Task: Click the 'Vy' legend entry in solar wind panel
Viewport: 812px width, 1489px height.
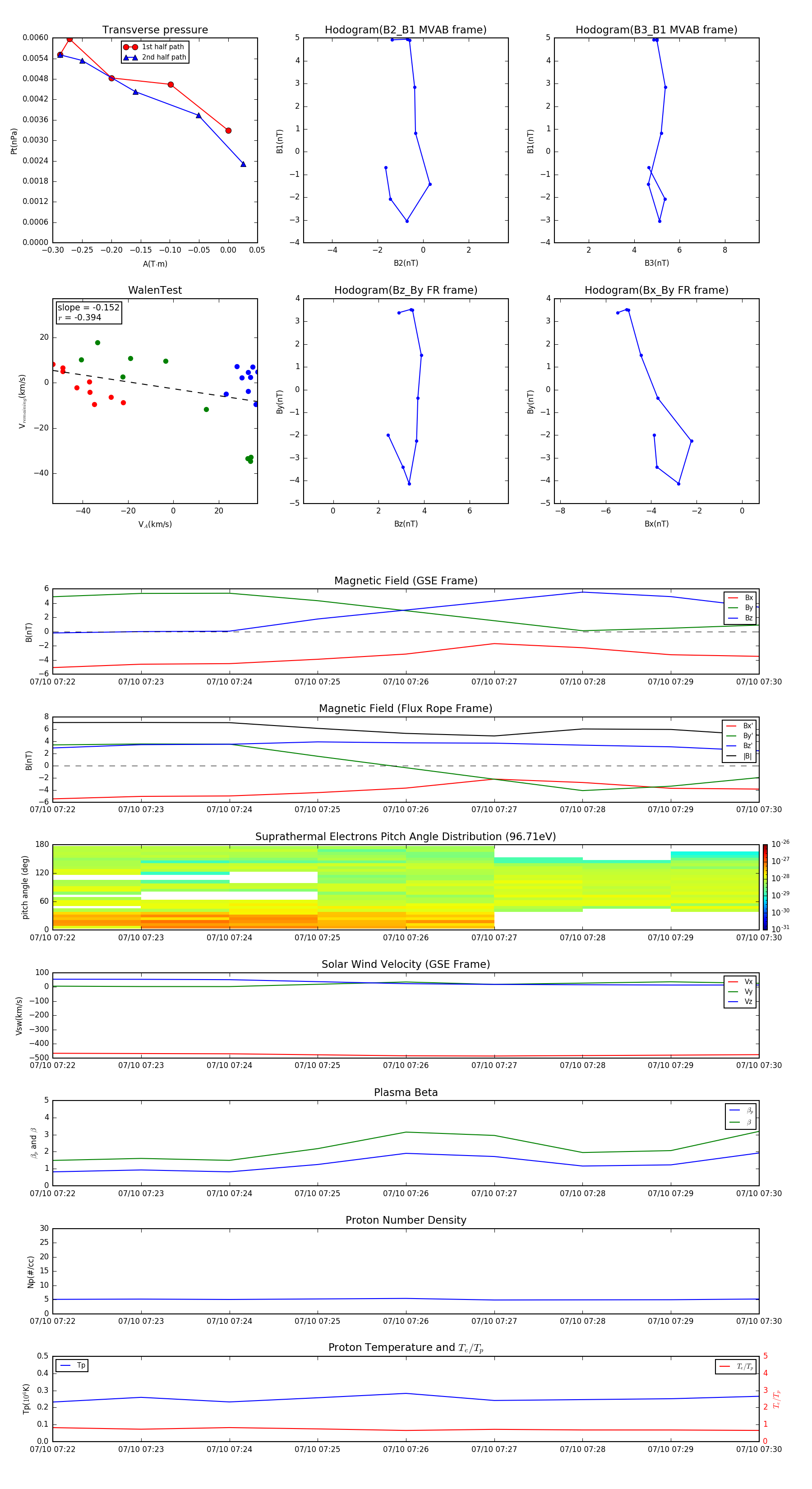Action: pyautogui.click(x=740, y=991)
